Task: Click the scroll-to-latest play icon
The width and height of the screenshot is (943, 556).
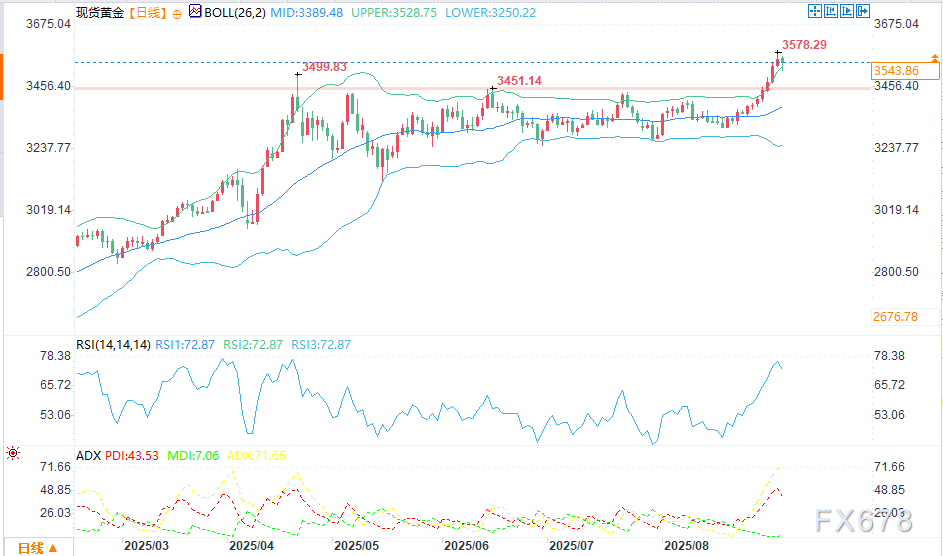Action: click(x=848, y=11)
